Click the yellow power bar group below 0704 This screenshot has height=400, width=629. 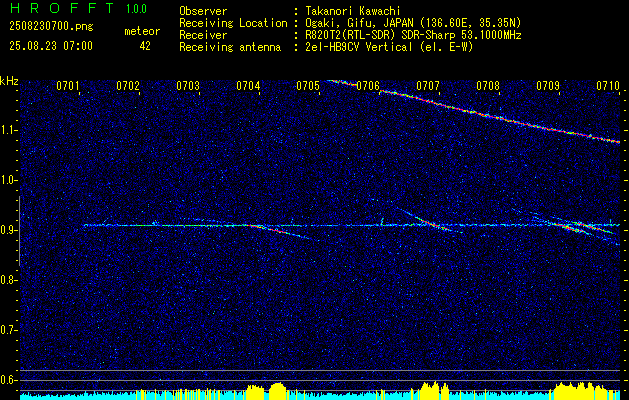coord(266,390)
